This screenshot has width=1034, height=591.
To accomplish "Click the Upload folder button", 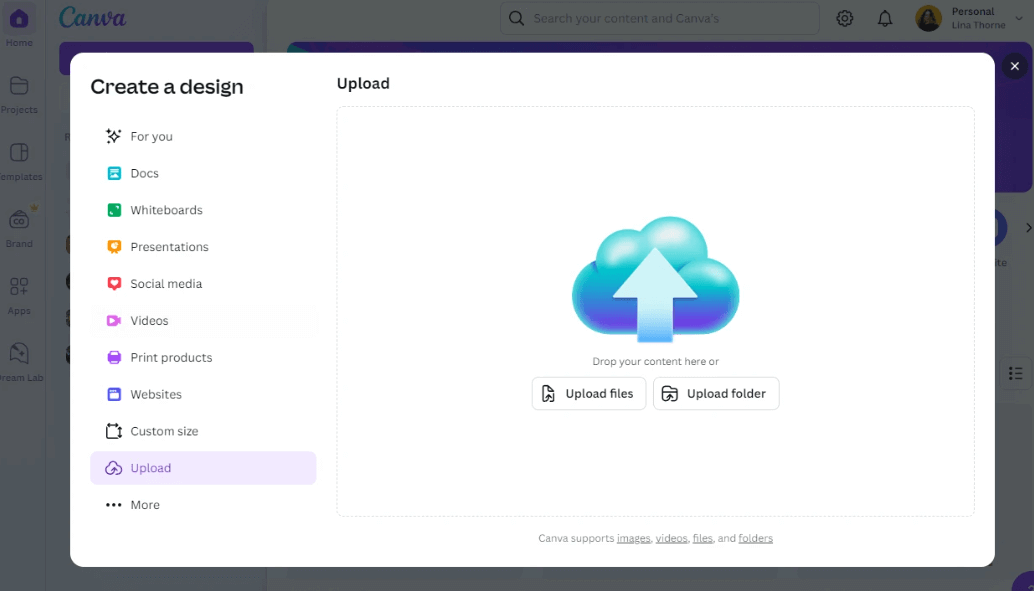I will coord(716,393).
